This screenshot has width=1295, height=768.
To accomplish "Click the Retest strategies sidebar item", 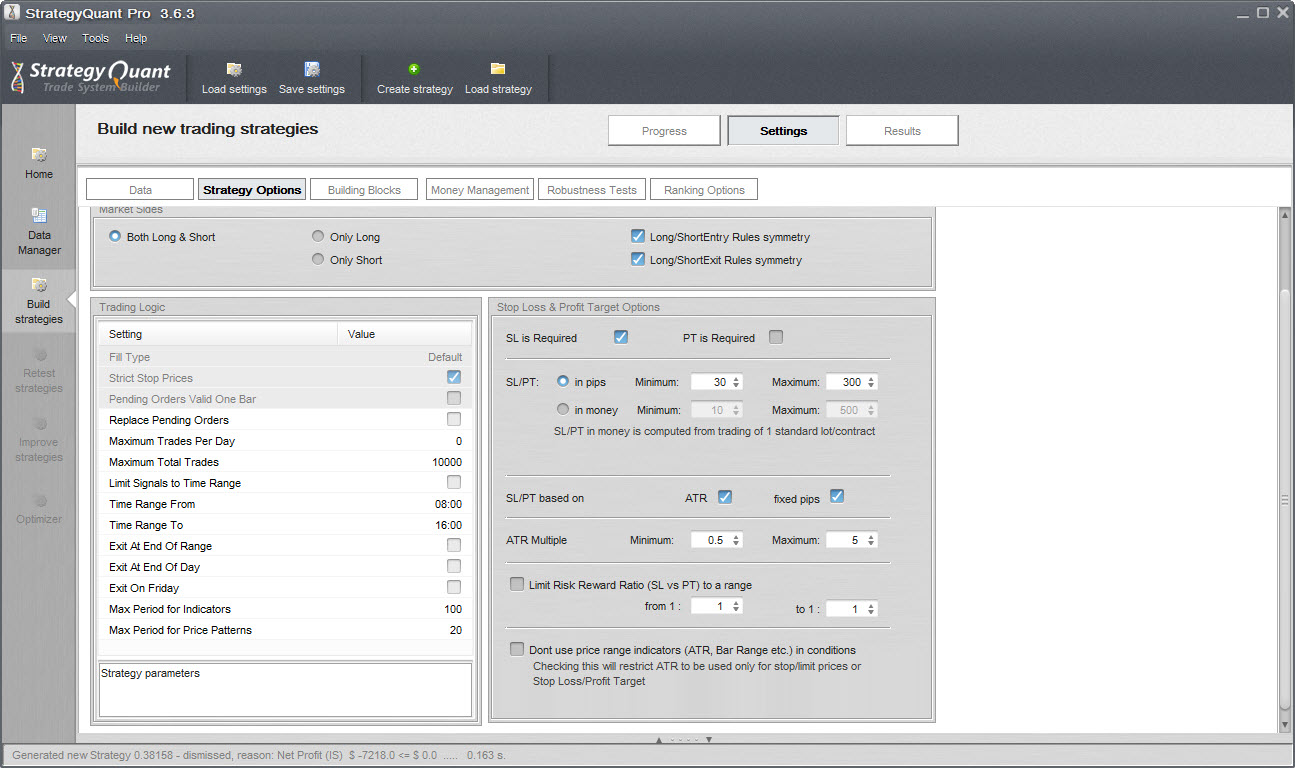I will (39, 369).
